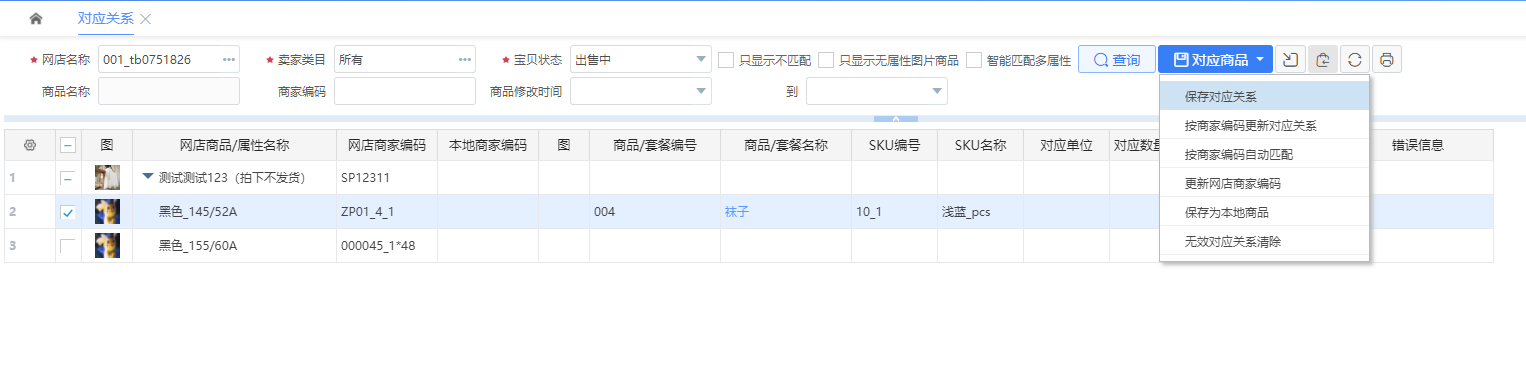Enable 智能匹配多属性 checkbox
This screenshot has height=380, width=1526.
click(x=974, y=60)
